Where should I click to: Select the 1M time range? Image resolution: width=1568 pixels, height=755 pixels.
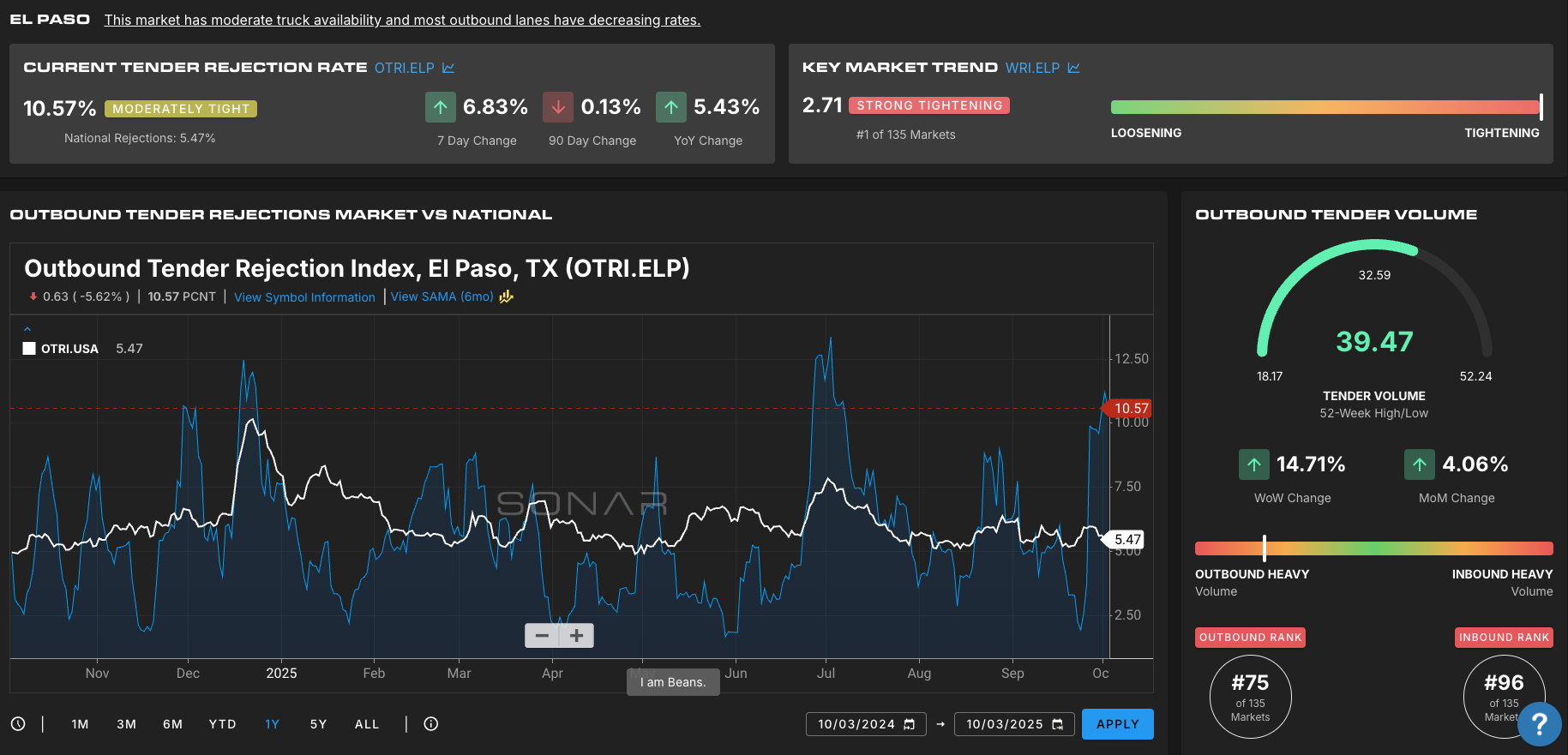tap(80, 724)
